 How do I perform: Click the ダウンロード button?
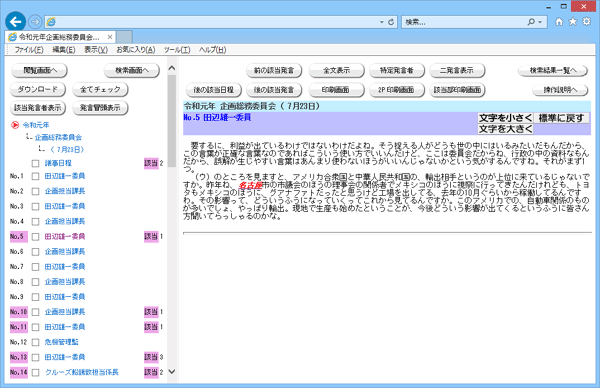click(x=38, y=90)
